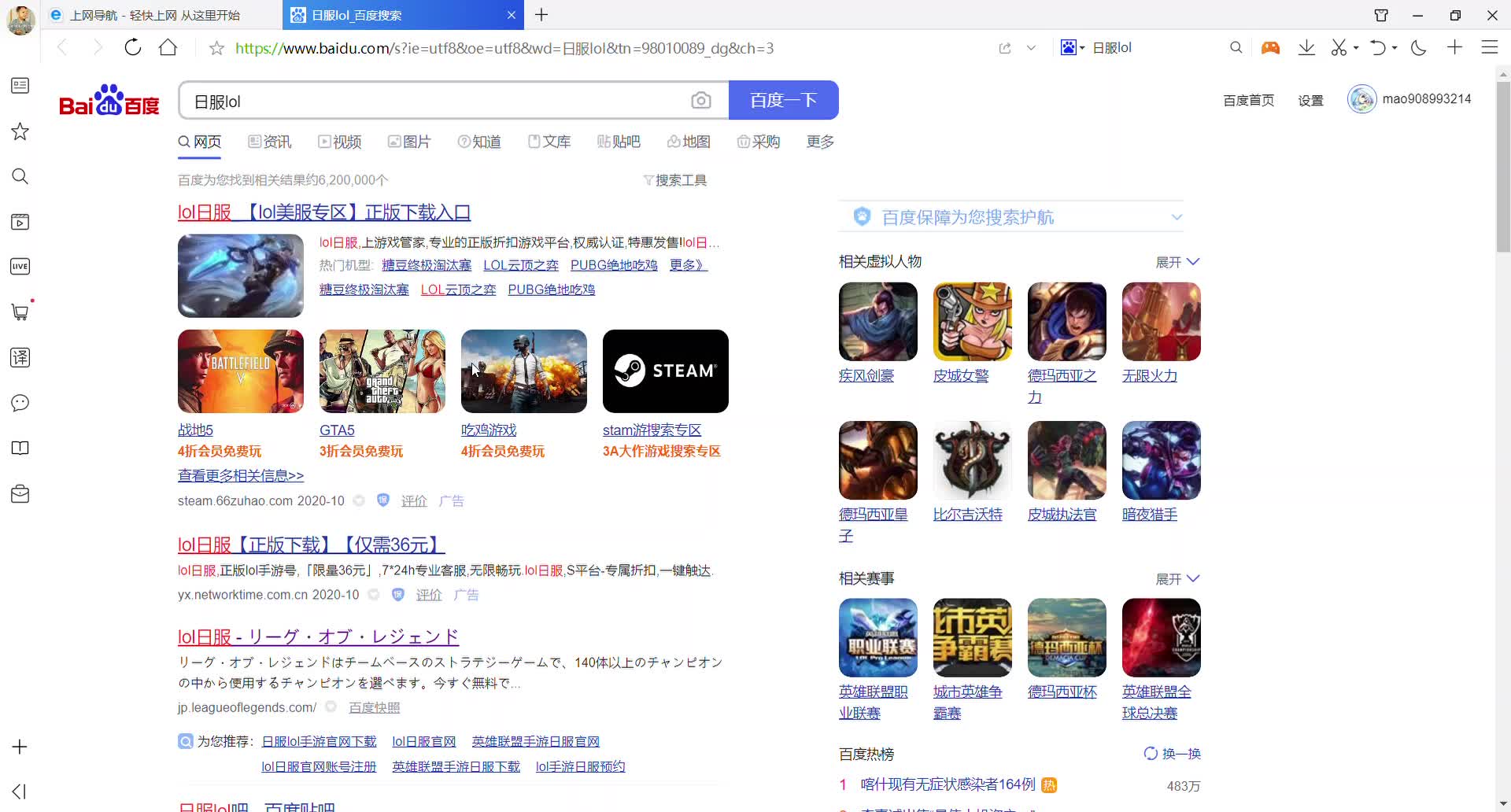Open the STEAM thumbnail
Screen dimensions: 1511x812
666,371
